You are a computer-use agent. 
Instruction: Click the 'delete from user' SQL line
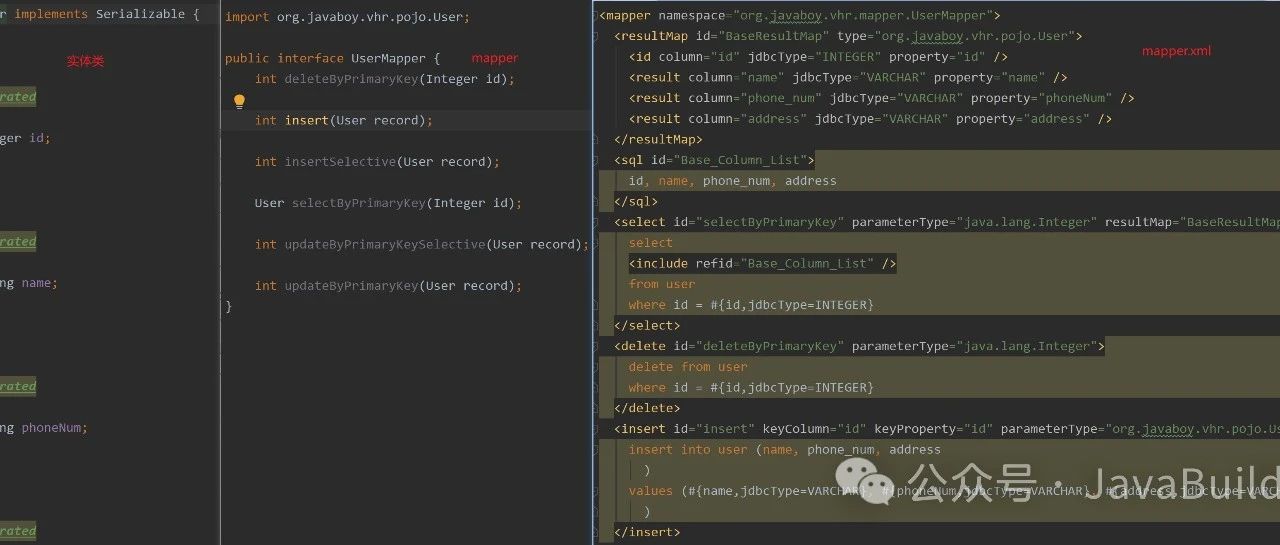pyautogui.click(x=688, y=368)
